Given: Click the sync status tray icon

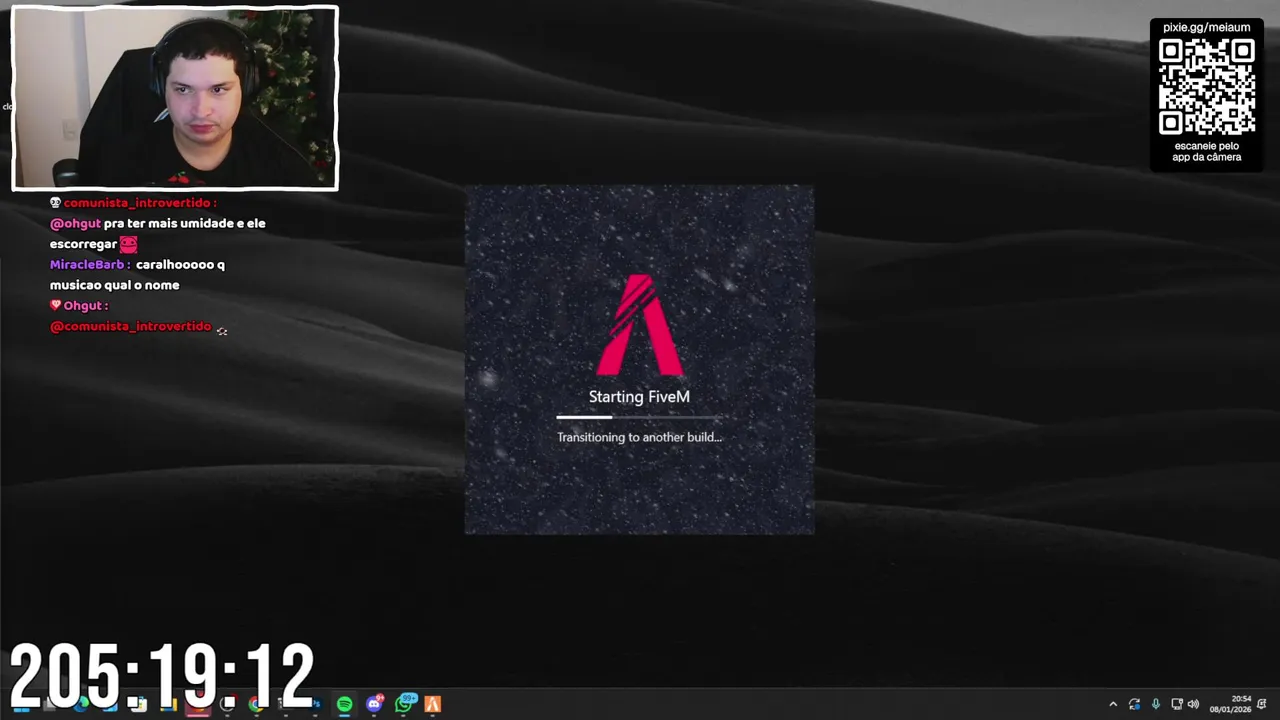Looking at the screenshot, I should [x=1134, y=704].
